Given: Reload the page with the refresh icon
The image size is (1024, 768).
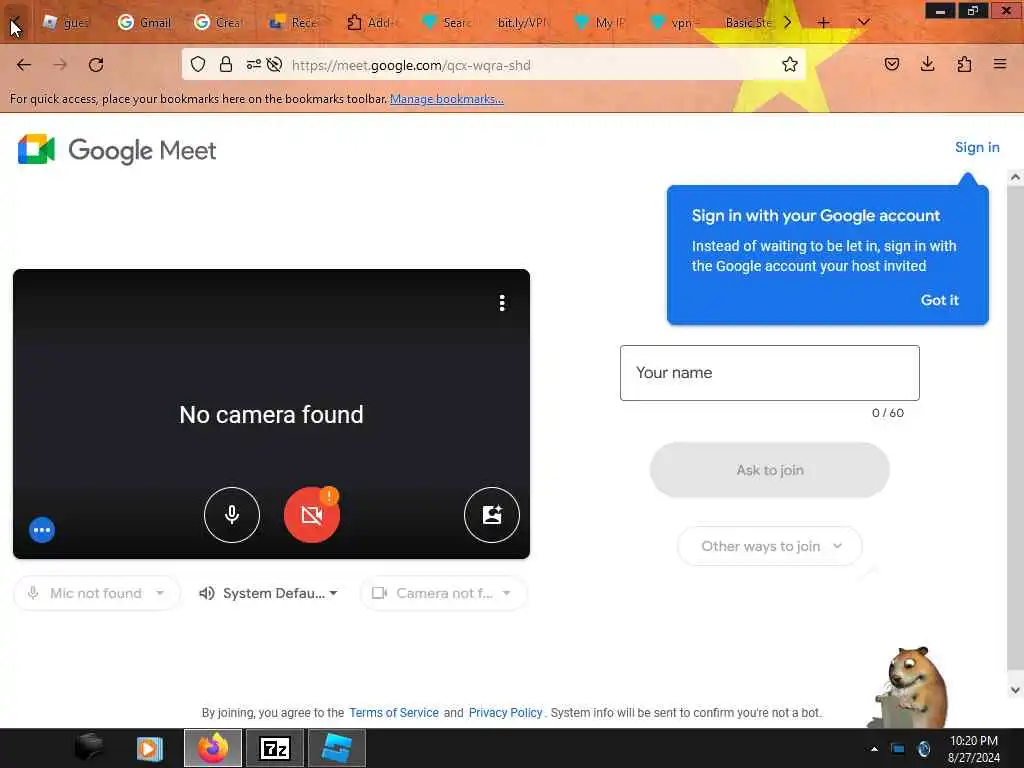Looking at the screenshot, I should (x=96, y=65).
